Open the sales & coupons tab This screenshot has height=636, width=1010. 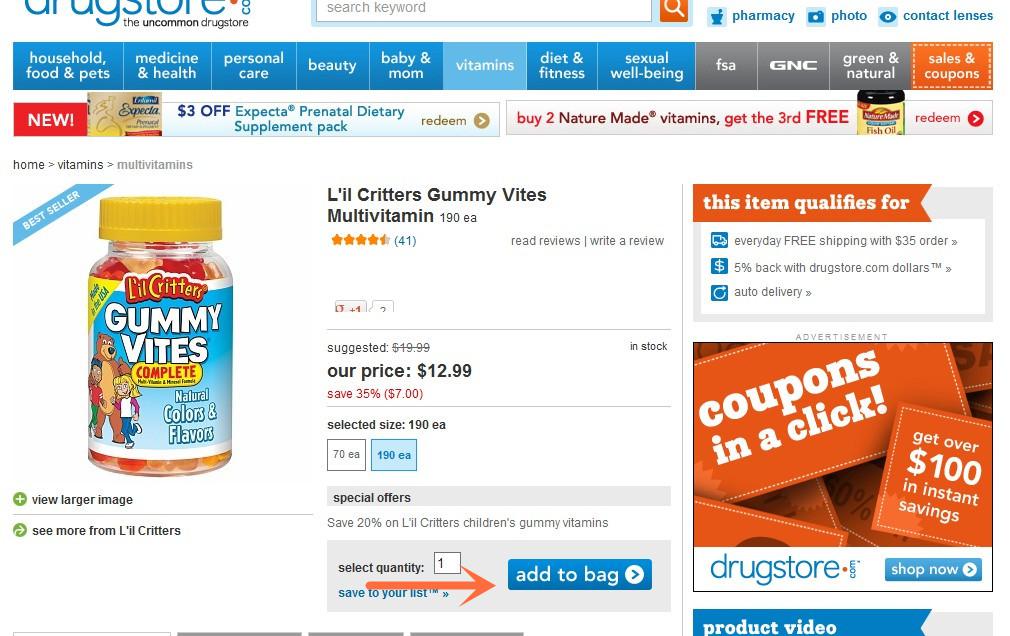951,66
